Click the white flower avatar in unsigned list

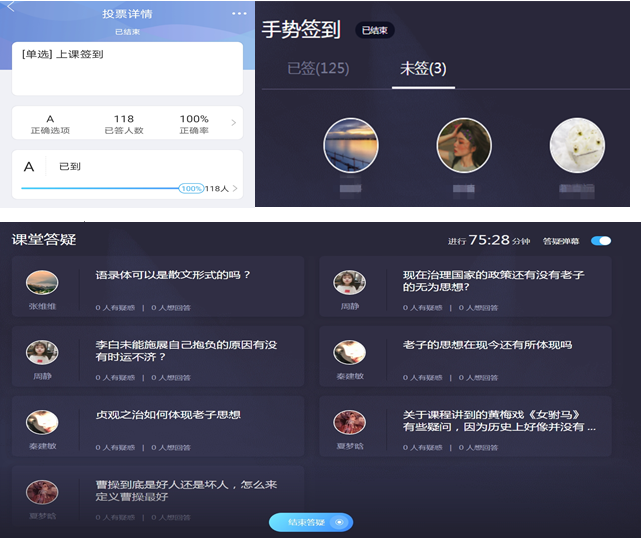coord(577,146)
